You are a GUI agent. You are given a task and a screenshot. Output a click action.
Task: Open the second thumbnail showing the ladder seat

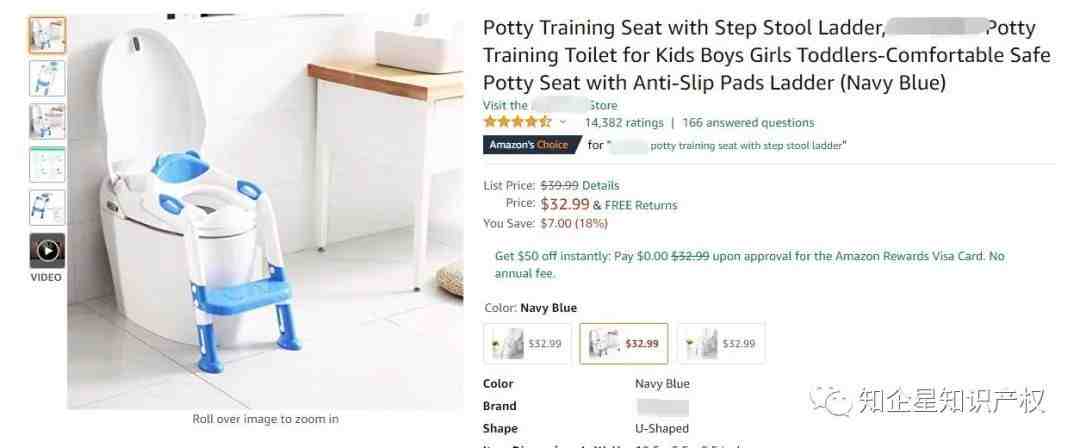[x=47, y=79]
